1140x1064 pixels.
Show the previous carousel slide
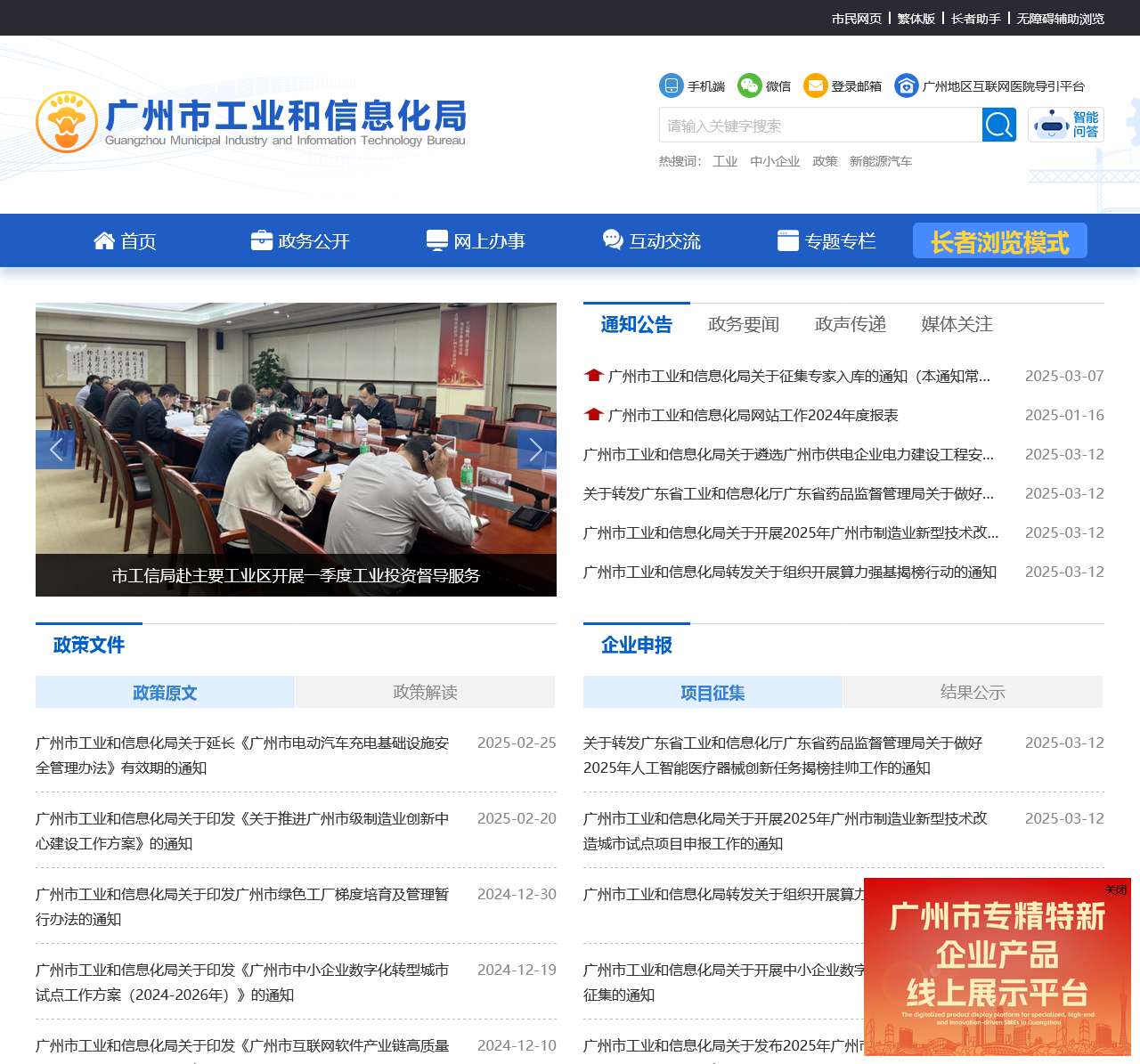click(55, 450)
